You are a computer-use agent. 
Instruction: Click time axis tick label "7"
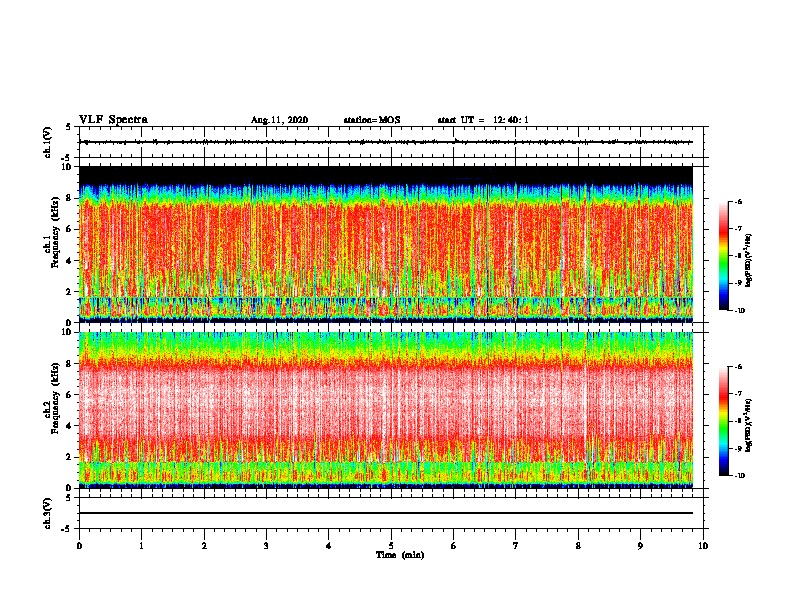(516, 546)
